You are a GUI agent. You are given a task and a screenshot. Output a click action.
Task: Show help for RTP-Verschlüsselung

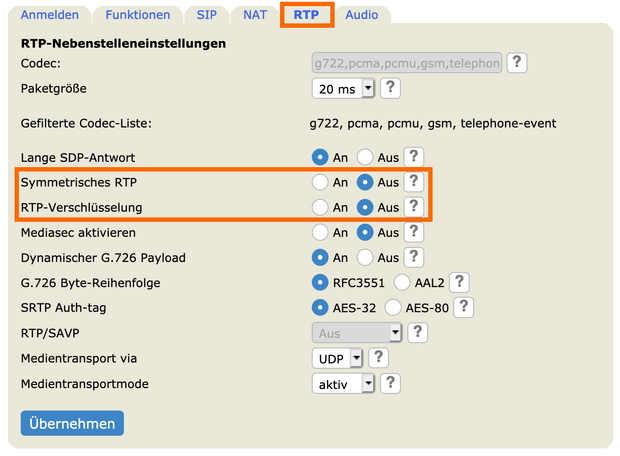point(414,207)
